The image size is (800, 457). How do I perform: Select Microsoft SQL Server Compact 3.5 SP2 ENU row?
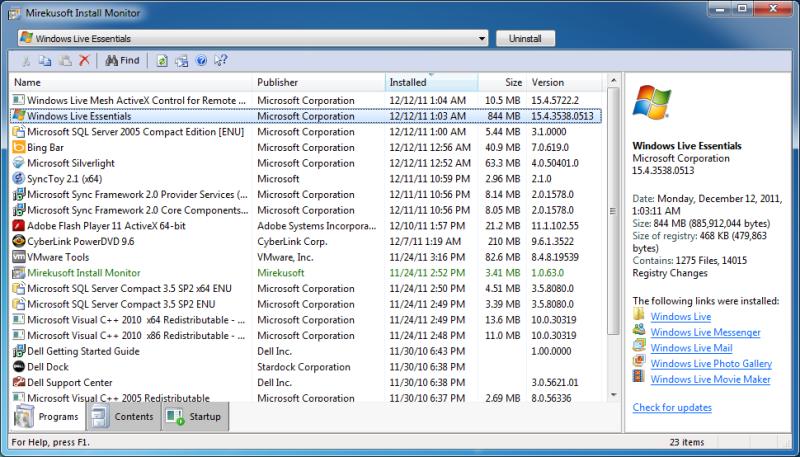[306, 304]
